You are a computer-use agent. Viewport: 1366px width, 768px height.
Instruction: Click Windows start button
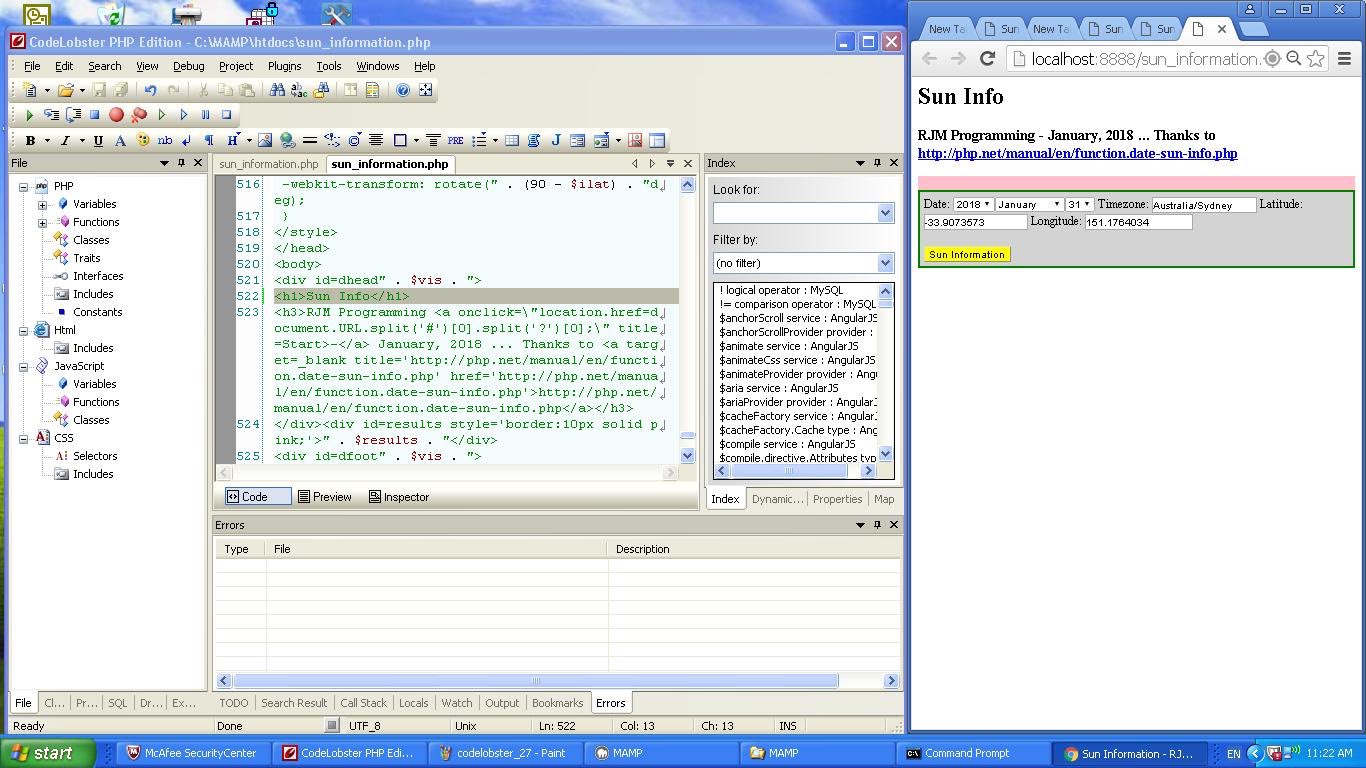(47, 753)
